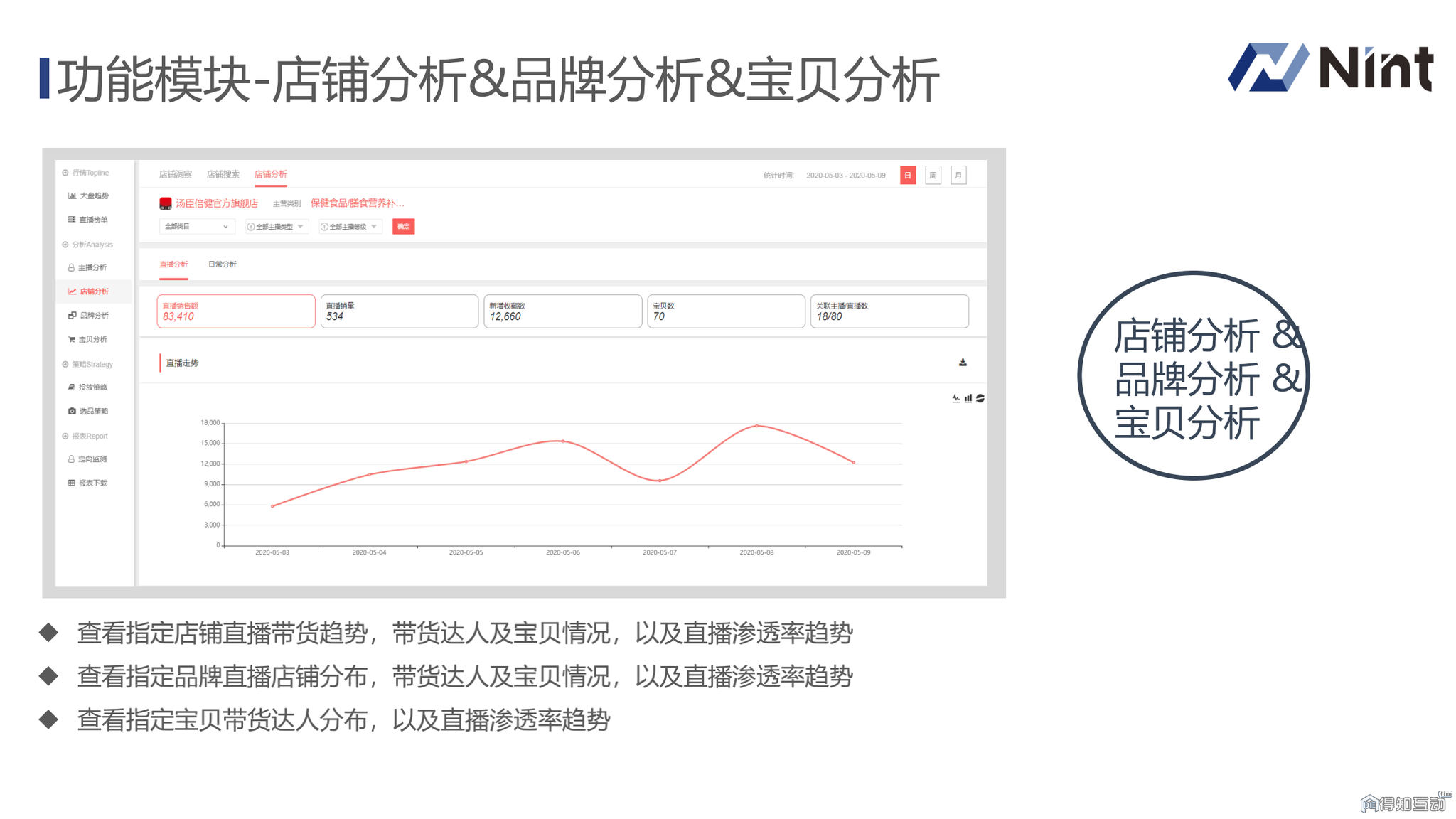Switch to 店铺洞察 tab
Viewport: 1456px width, 819px height.
tap(176, 174)
